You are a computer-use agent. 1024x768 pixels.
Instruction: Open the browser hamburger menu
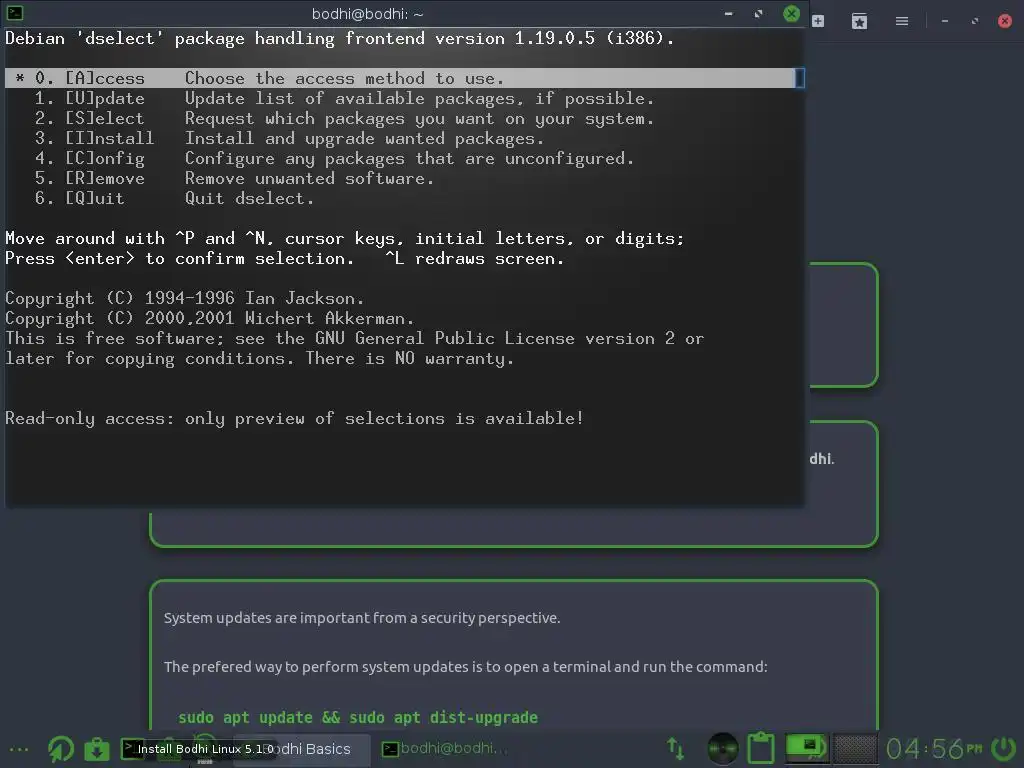click(x=902, y=22)
